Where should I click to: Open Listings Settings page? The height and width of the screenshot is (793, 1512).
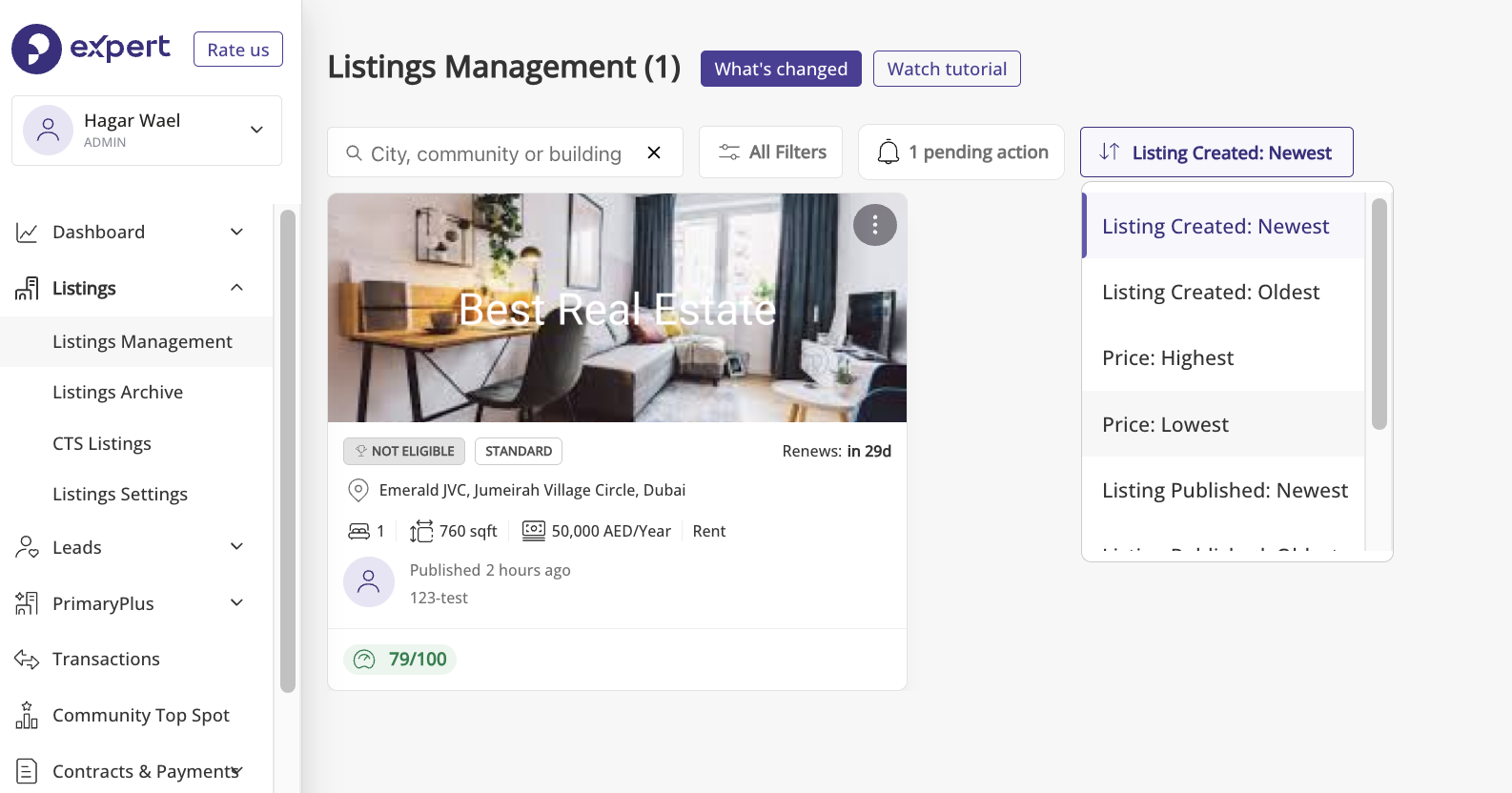pyautogui.click(x=120, y=495)
